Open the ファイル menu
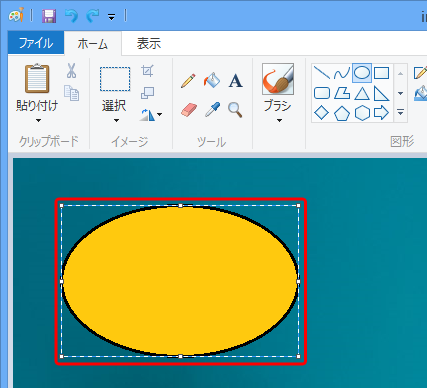Viewport: 427px width, 388px height. coord(36,43)
